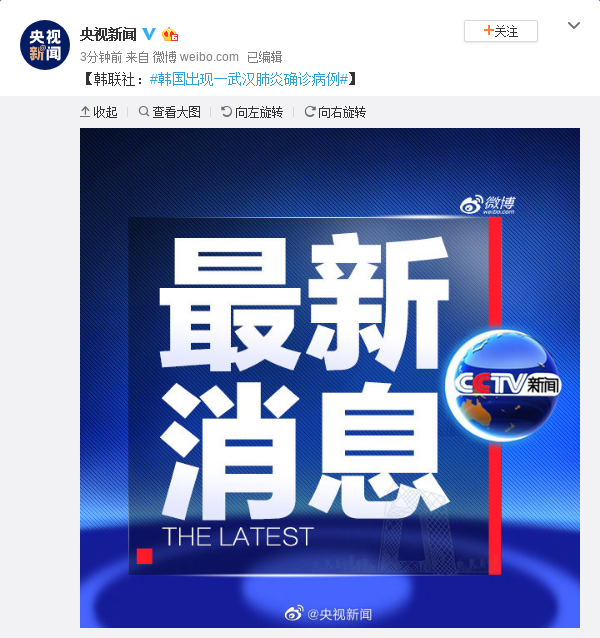Click the magnifier icon beside 查看大图
Viewport: 600px width, 638px height.
[144, 111]
